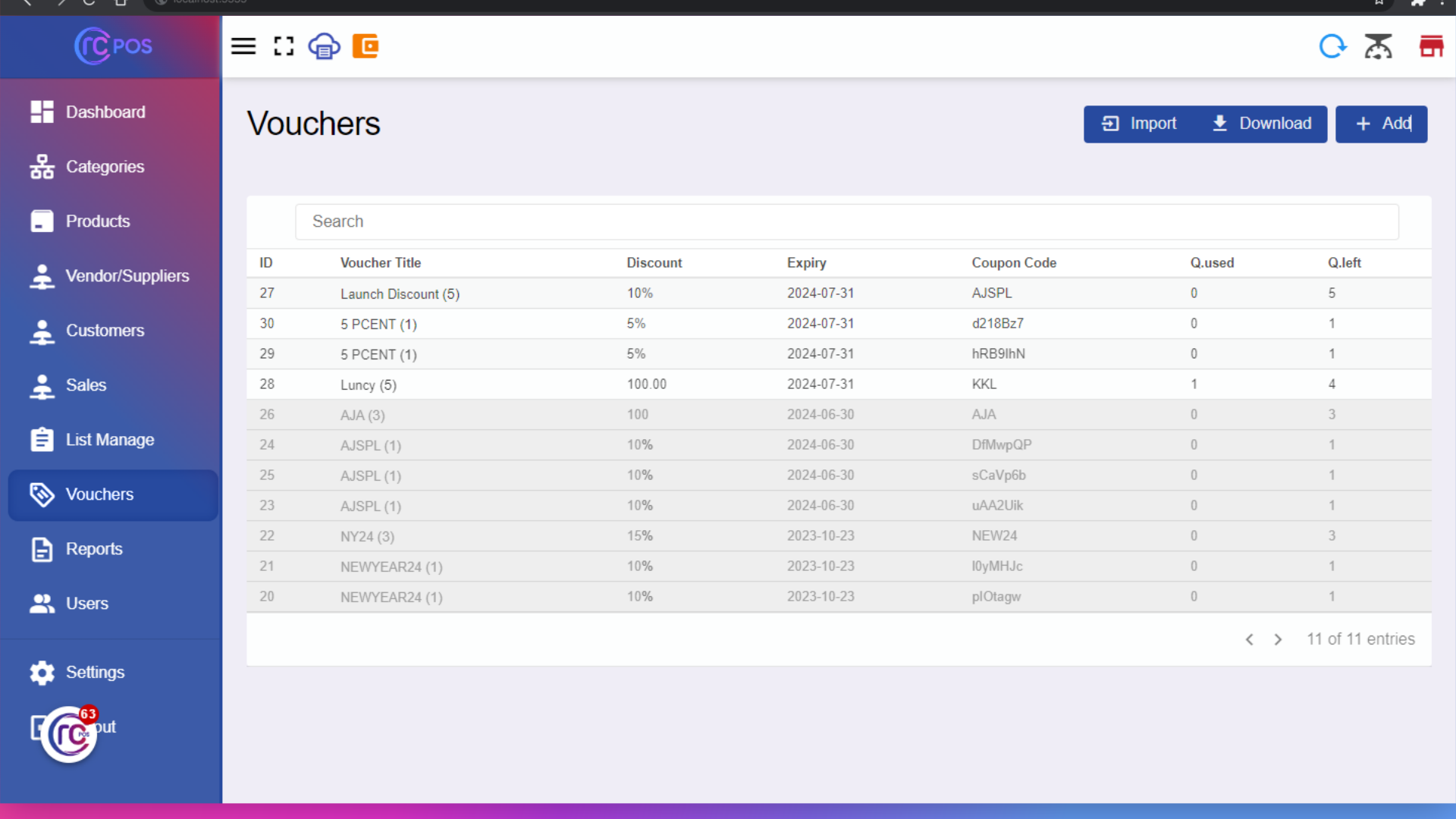The width and height of the screenshot is (1456, 819).
Task: Open the orange wallet icon
Action: (x=366, y=46)
